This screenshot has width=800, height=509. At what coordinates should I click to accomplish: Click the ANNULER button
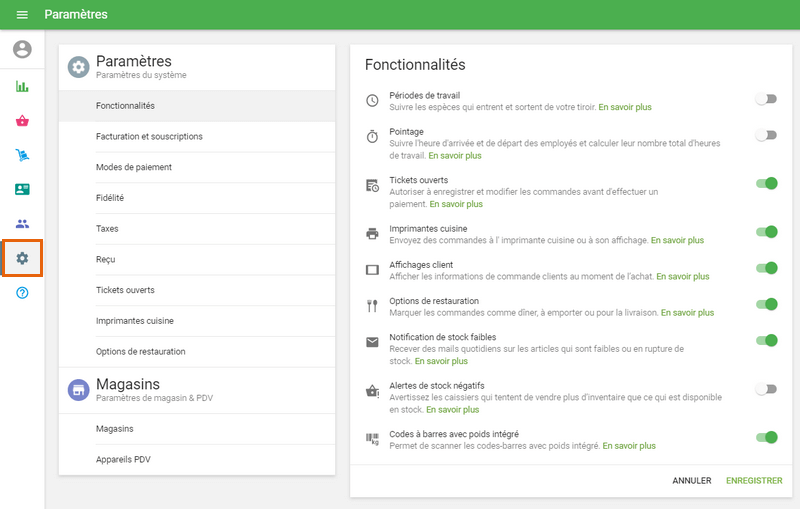tap(691, 480)
